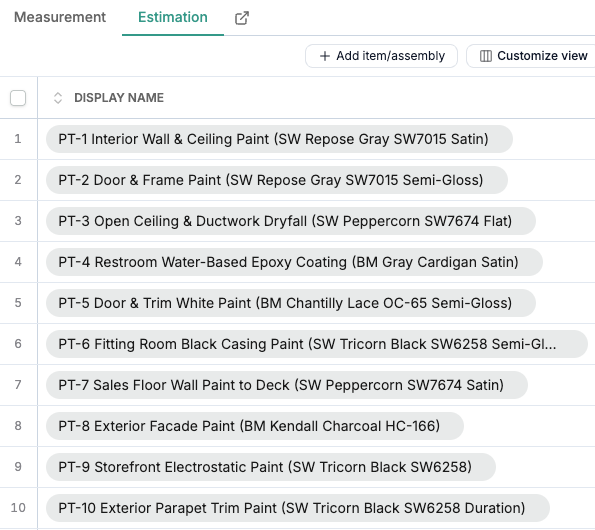Select PT-6 Fitting Room Black Casing Paint
This screenshot has height=530, width=595.
click(x=317, y=344)
